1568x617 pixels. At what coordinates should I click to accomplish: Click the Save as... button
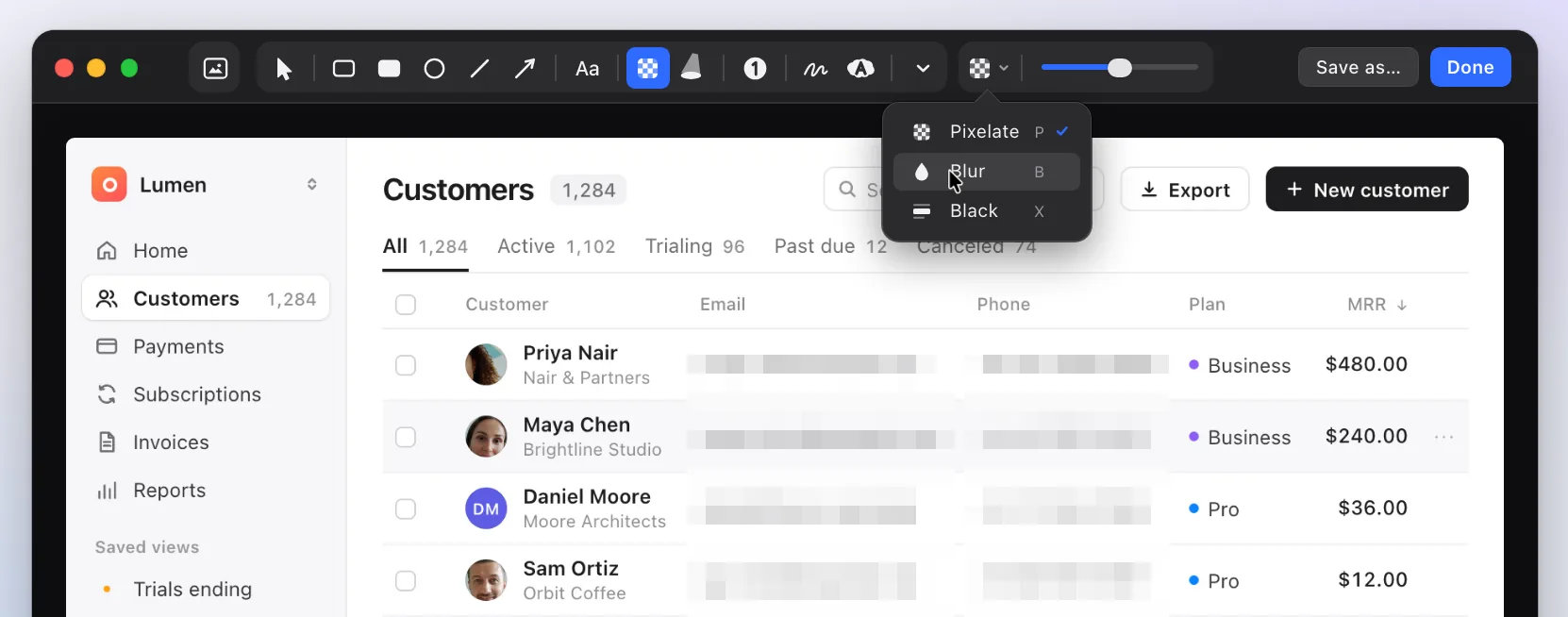point(1358,67)
